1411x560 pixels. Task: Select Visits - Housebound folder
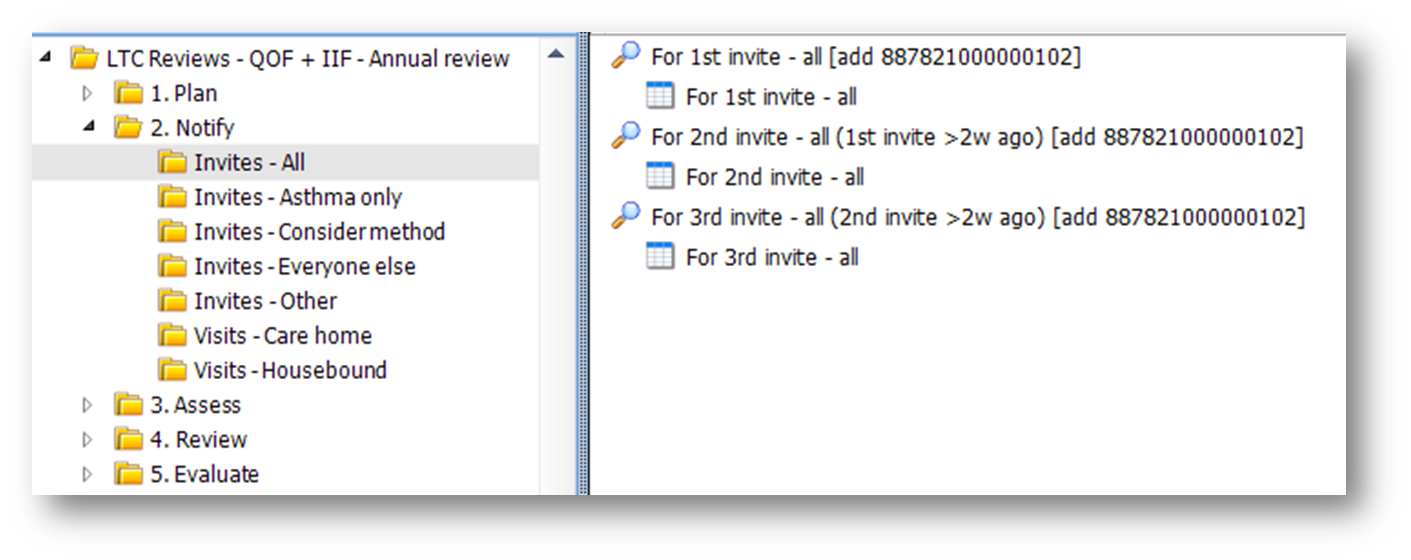tap(290, 370)
